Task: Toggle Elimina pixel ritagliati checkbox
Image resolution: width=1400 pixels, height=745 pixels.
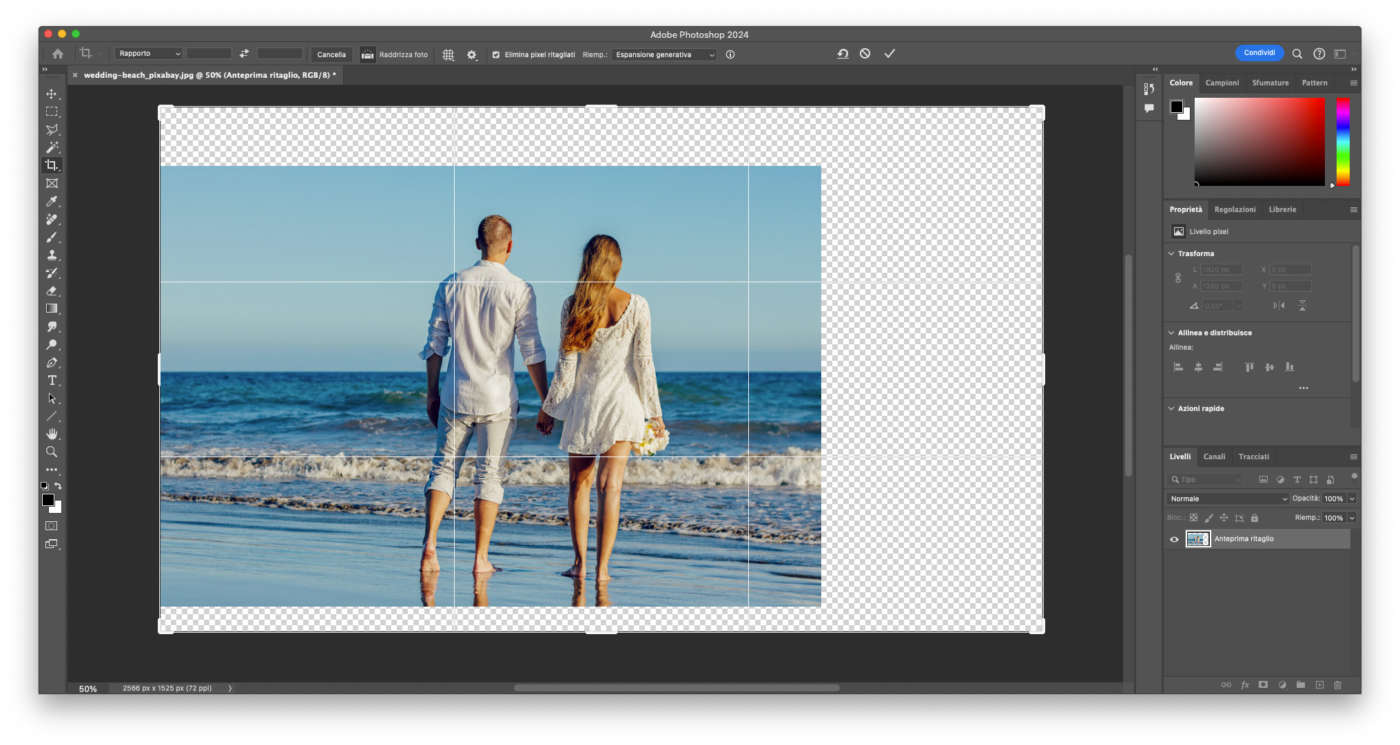Action: [496, 54]
